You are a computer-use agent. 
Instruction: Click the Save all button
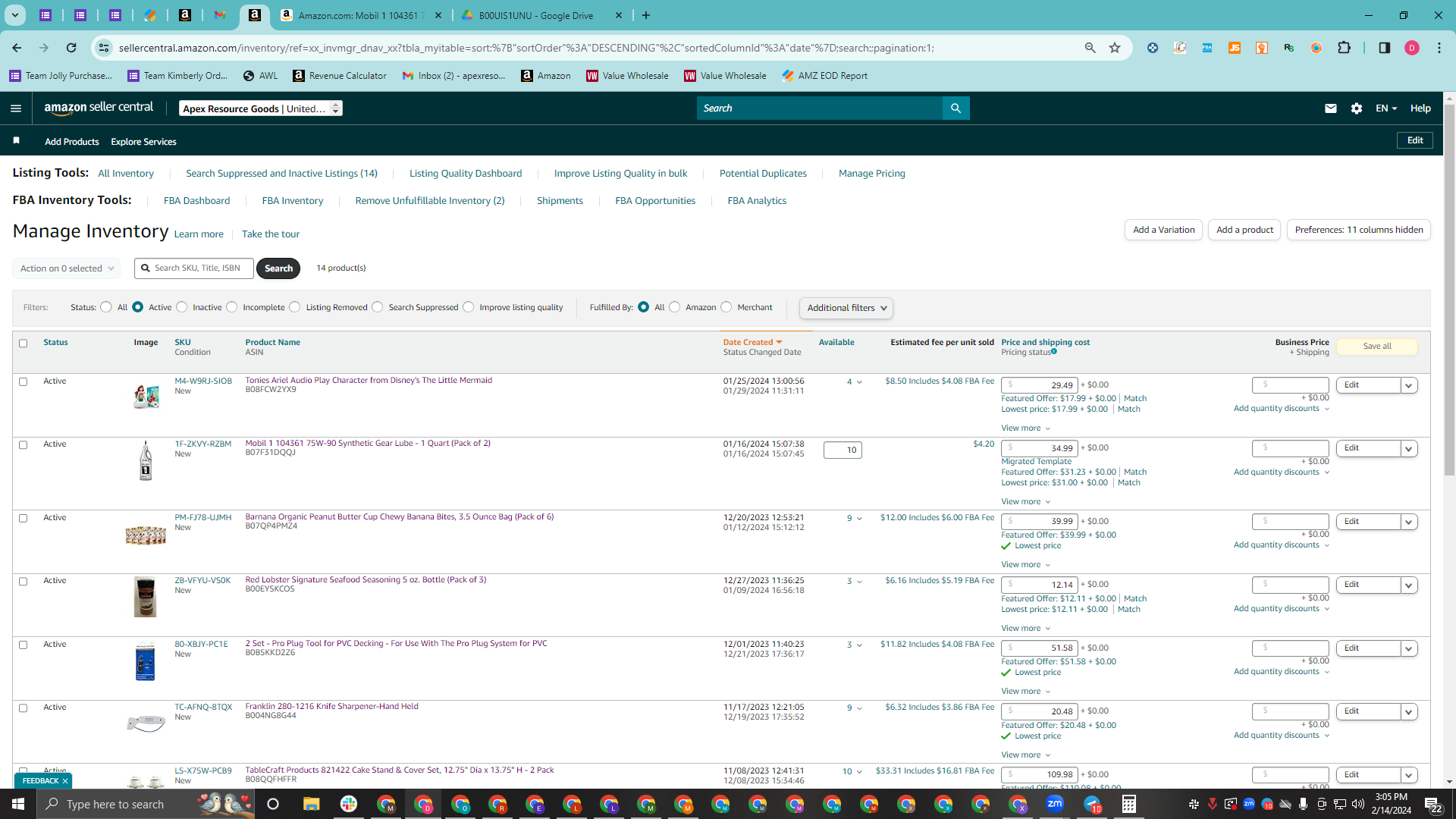coord(1376,347)
